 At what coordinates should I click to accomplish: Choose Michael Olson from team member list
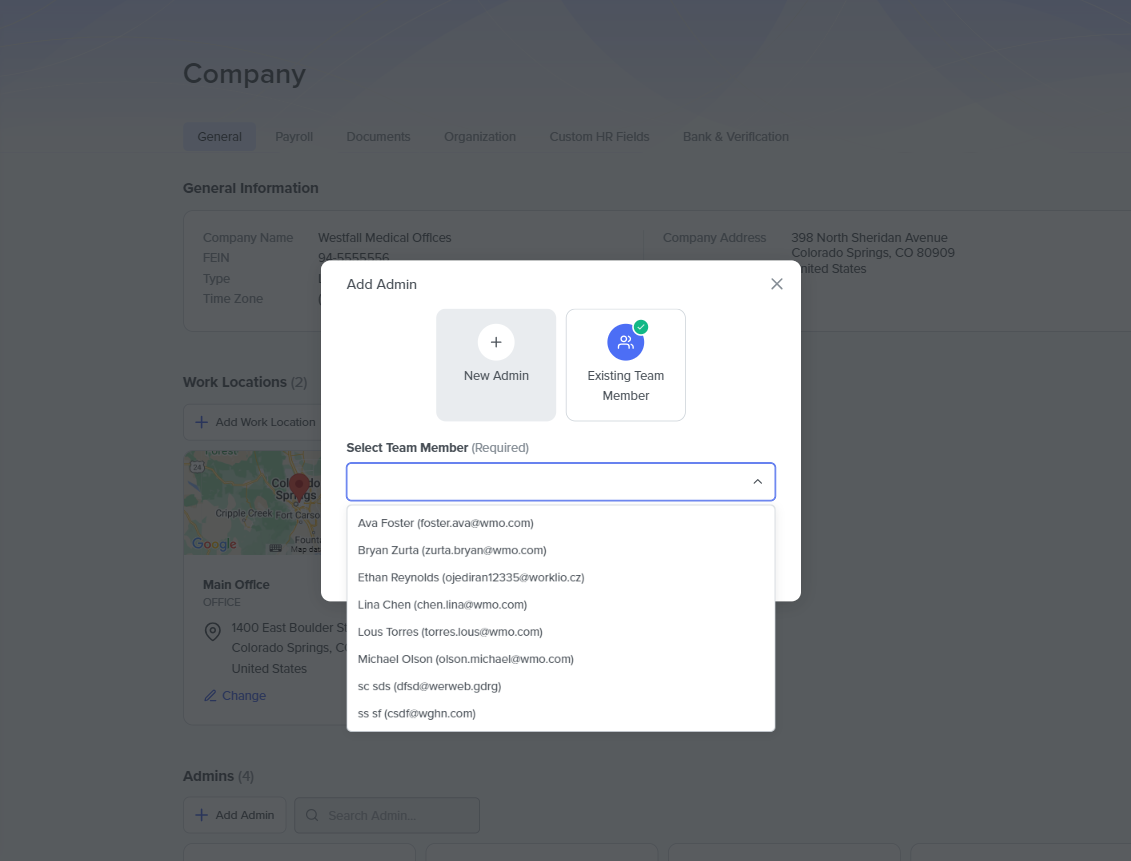point(465,659)
